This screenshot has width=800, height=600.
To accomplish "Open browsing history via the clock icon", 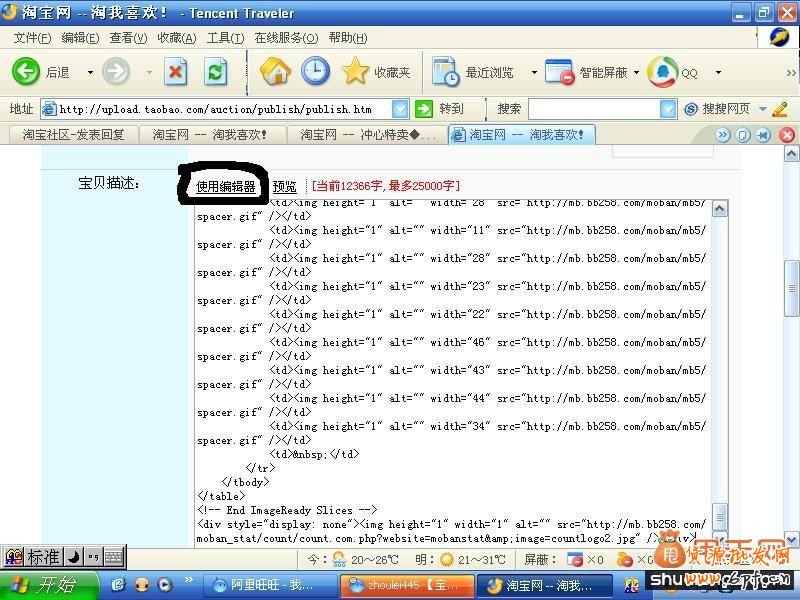I will coord(313,72).
